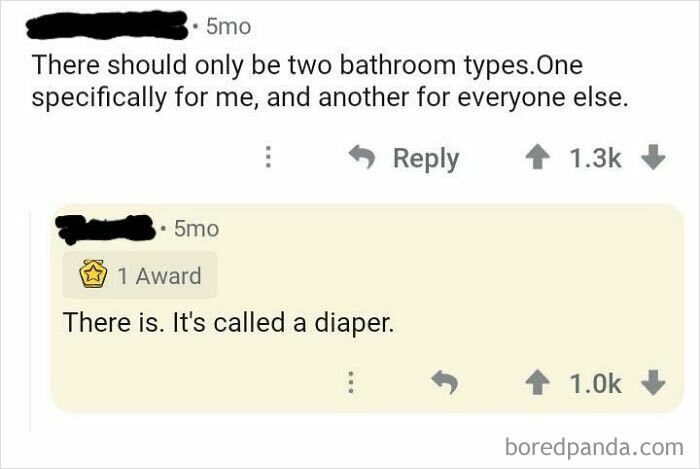
Task: Click the 5mo timestamp on the reply
Action: click(196, 229)
